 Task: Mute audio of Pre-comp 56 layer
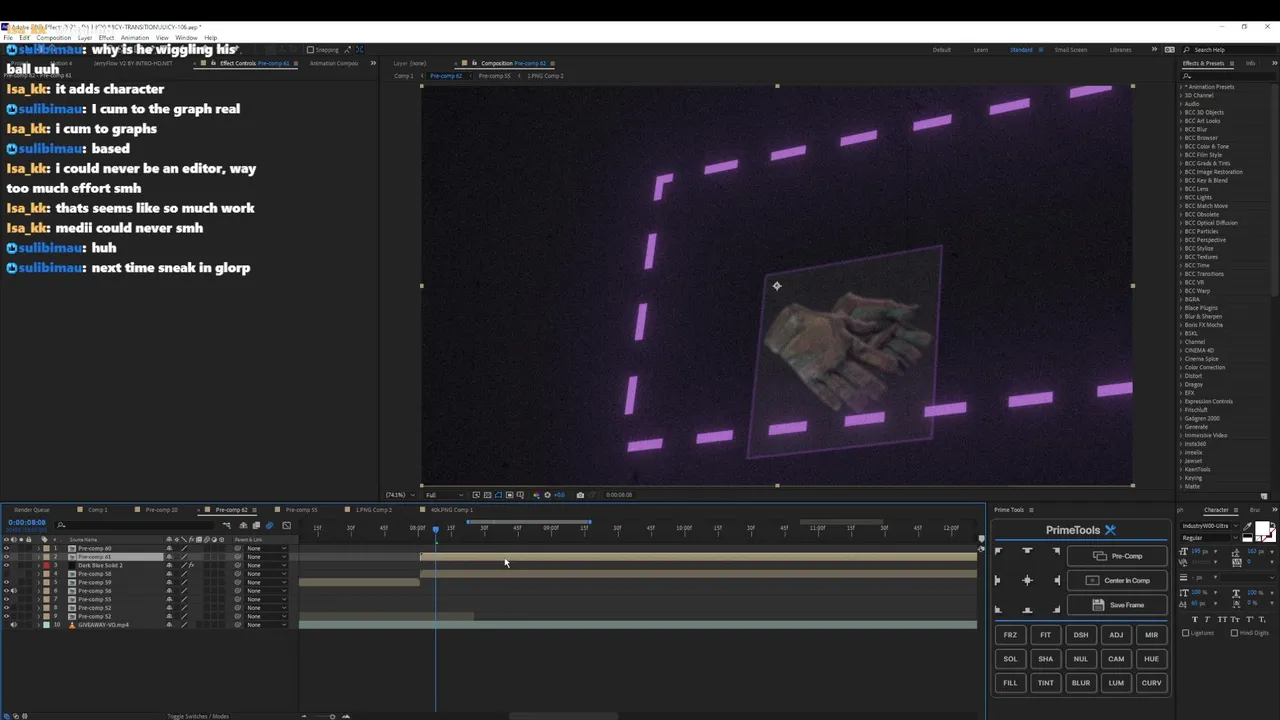(14, 591)
